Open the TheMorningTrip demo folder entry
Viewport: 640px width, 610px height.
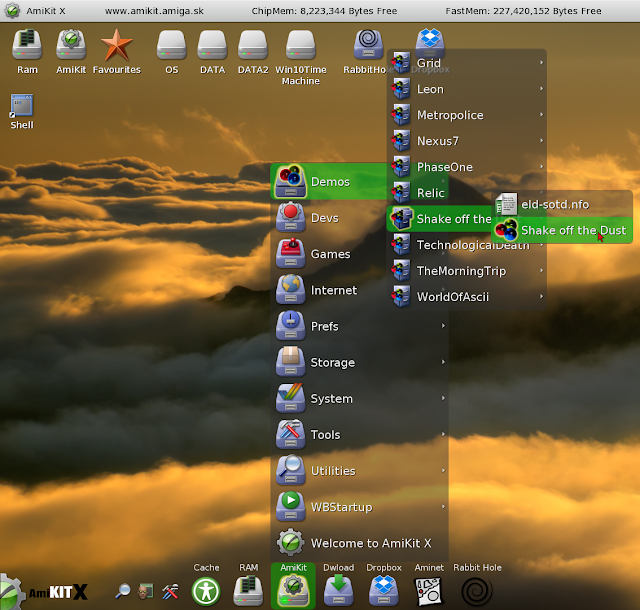click(467, 271)
